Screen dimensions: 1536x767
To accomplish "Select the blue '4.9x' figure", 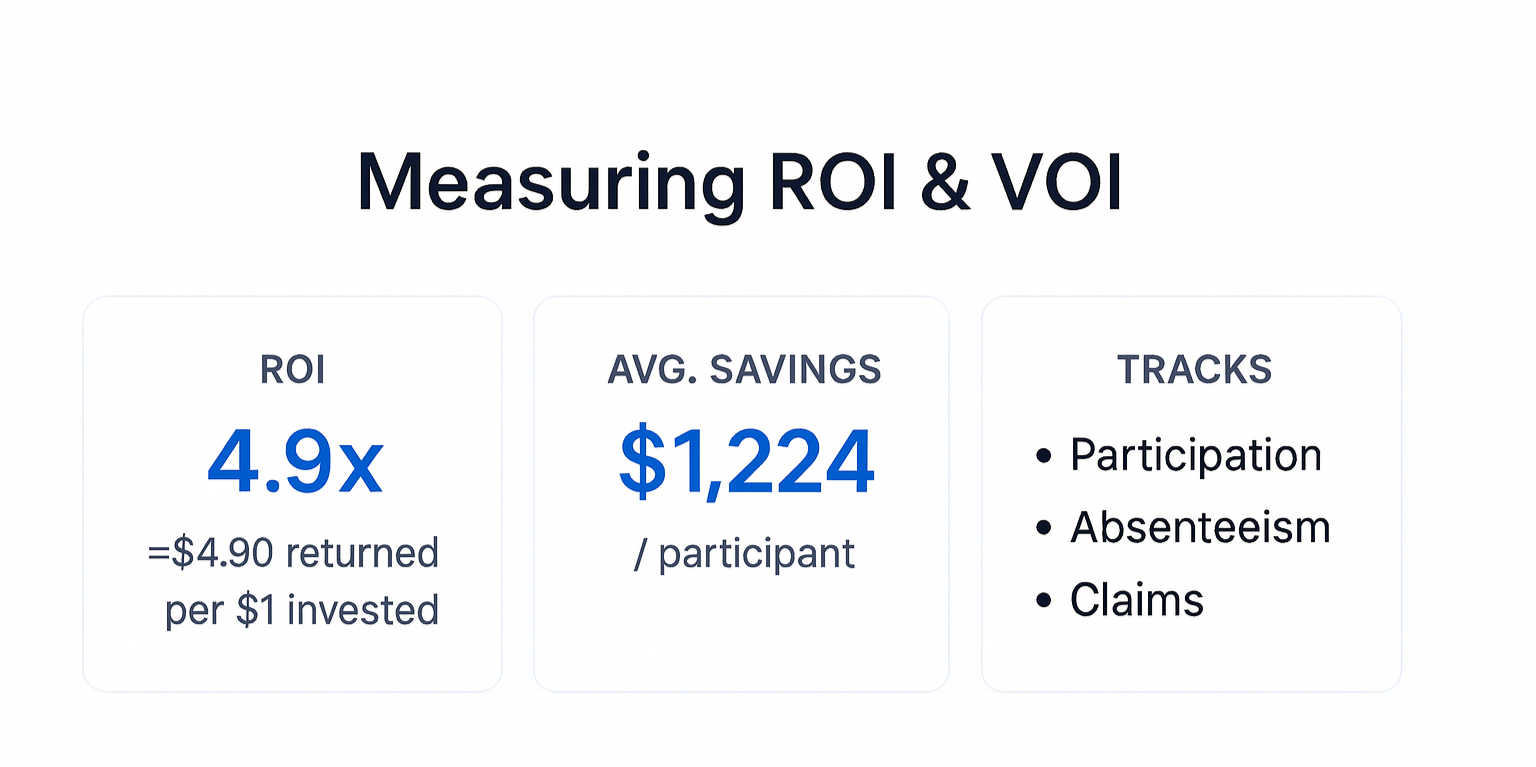I will coord(294,464).
